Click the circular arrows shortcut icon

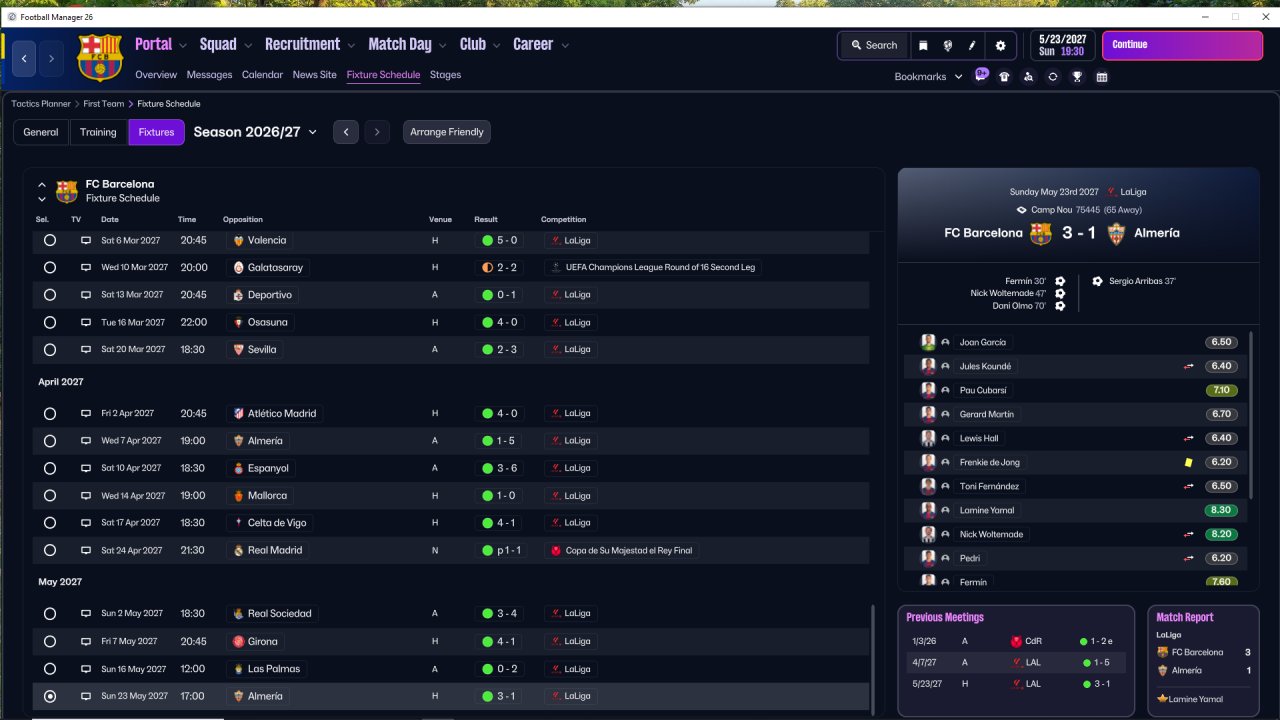tap(1053, 77)
